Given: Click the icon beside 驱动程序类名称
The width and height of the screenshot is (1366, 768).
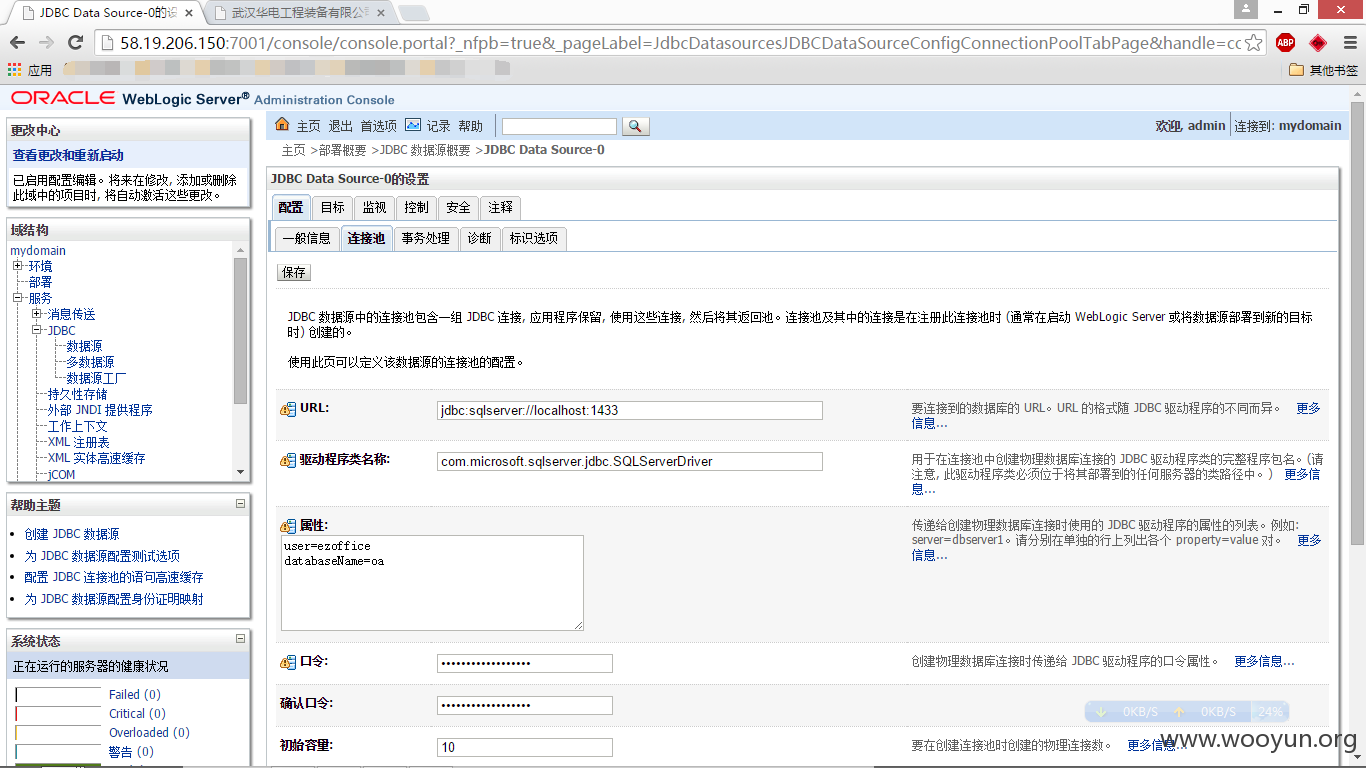Looking at the screenshot, I should pos(288,461).
